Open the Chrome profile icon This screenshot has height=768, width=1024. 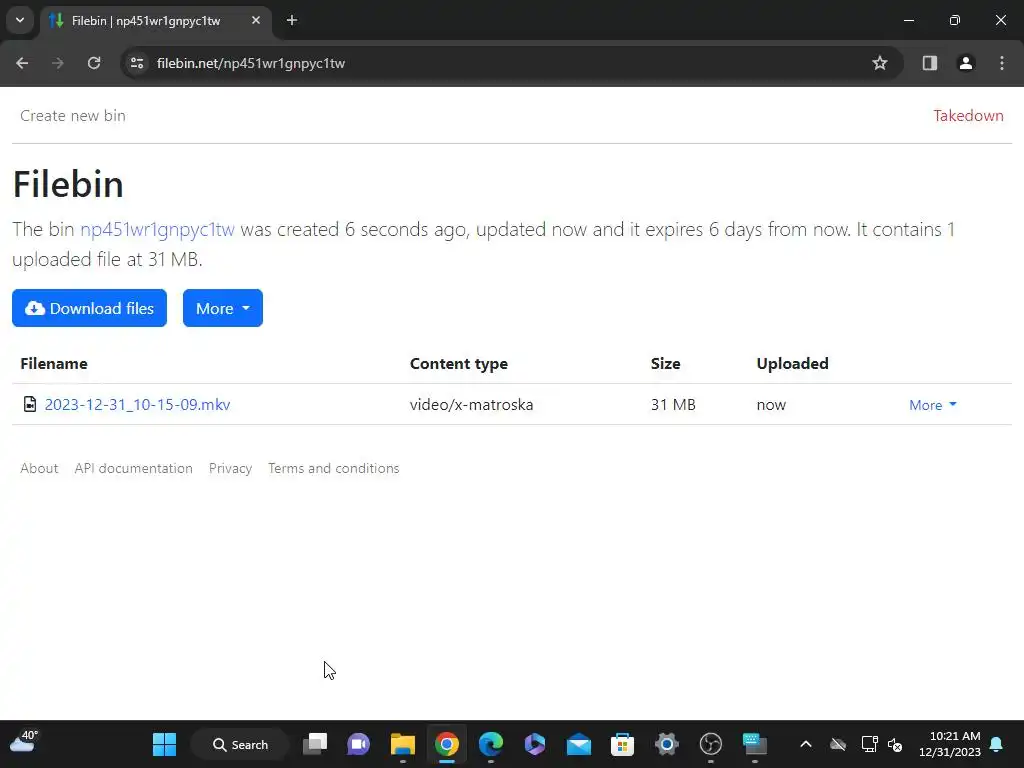[x=966, y=63]
